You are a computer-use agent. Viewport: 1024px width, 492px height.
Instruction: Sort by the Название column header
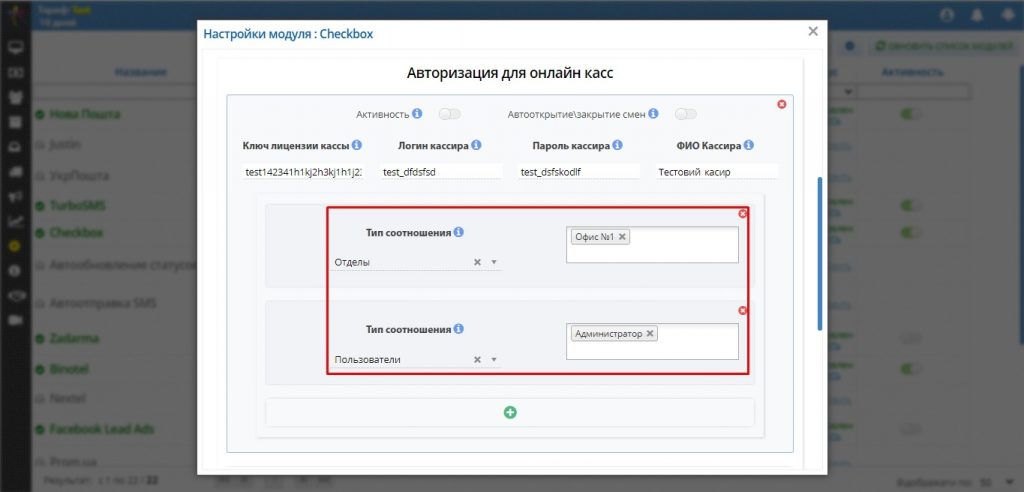[141, 72]
